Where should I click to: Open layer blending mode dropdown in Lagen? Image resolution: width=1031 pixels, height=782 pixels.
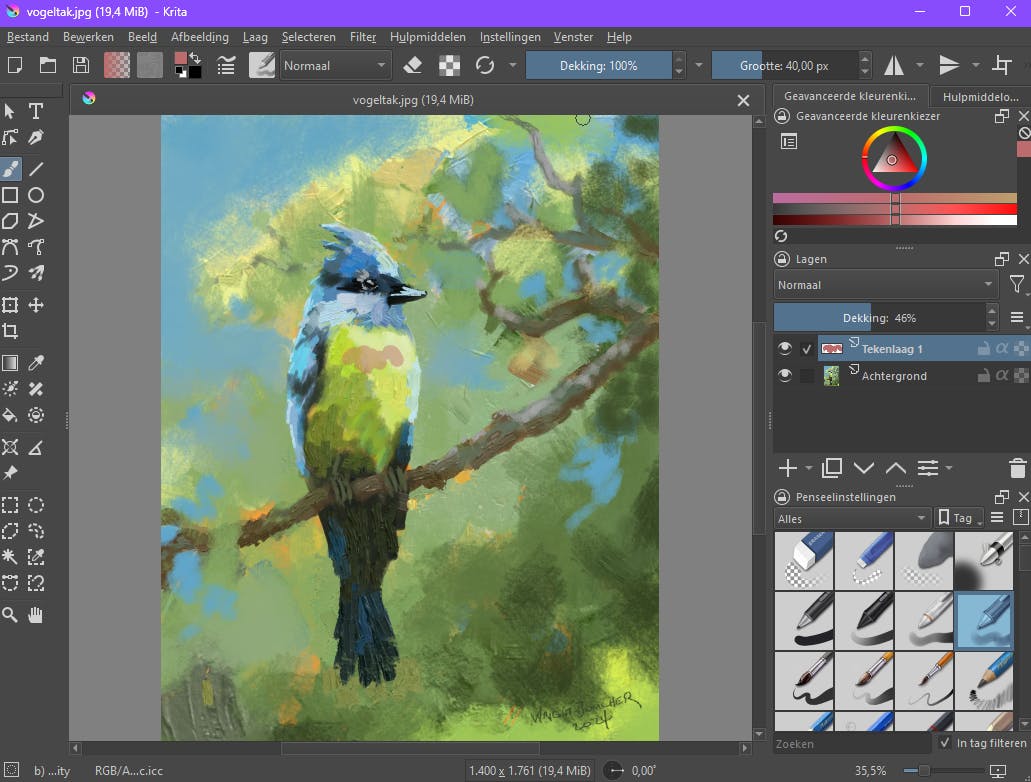(885, 285)
